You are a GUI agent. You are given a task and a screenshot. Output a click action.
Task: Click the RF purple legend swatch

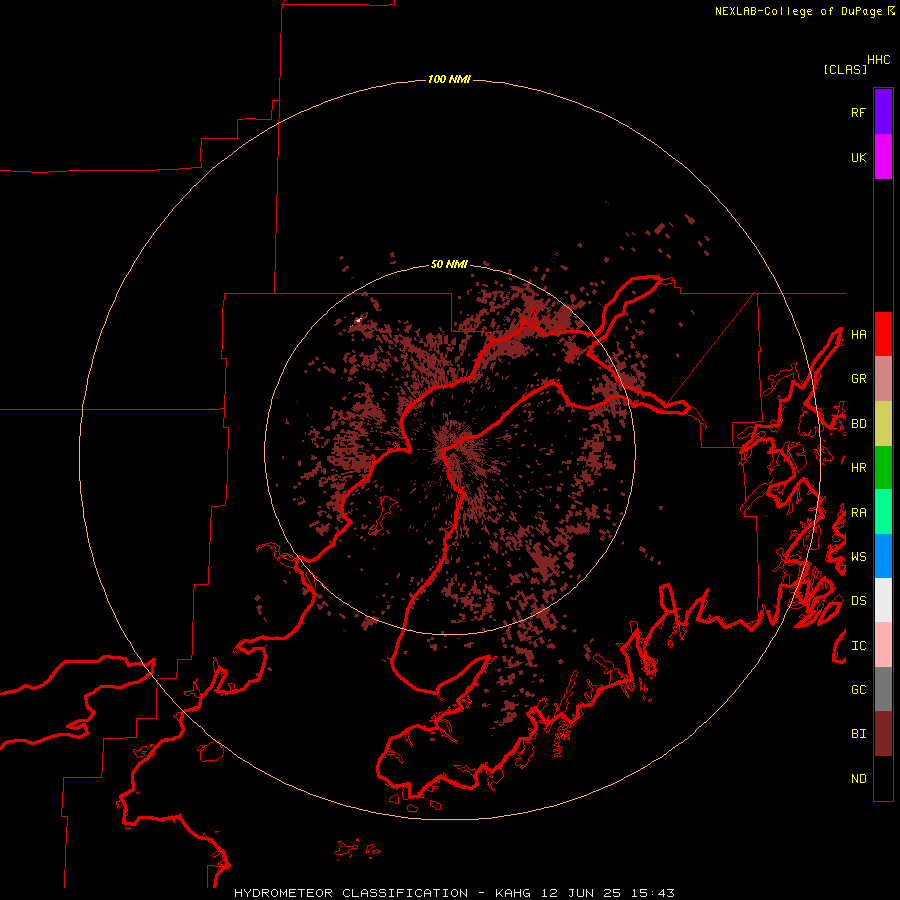[x=883, y=112]
